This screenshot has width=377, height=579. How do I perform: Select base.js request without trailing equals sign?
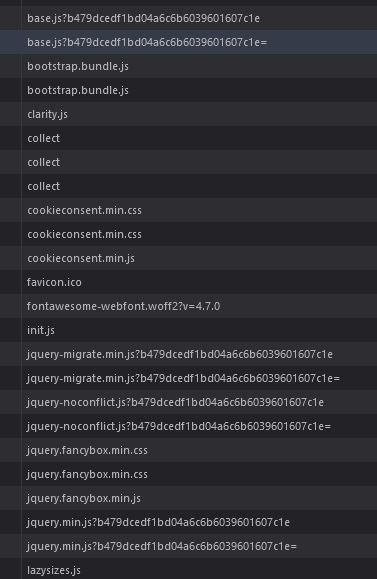coord(188,18)
